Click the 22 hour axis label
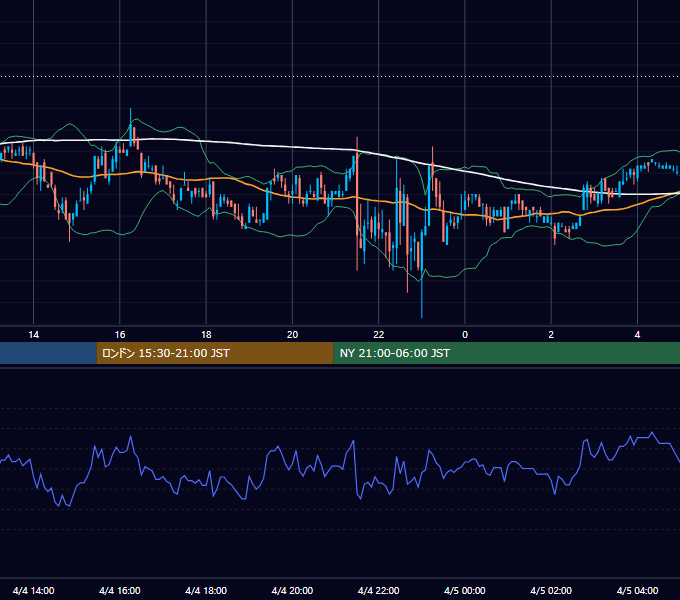 click(379, 335)
